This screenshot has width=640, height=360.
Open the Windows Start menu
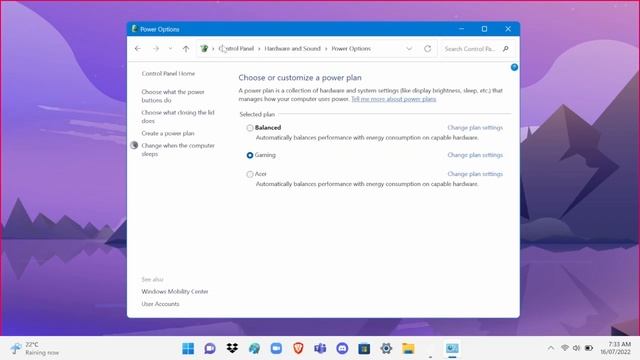[188, 349]
